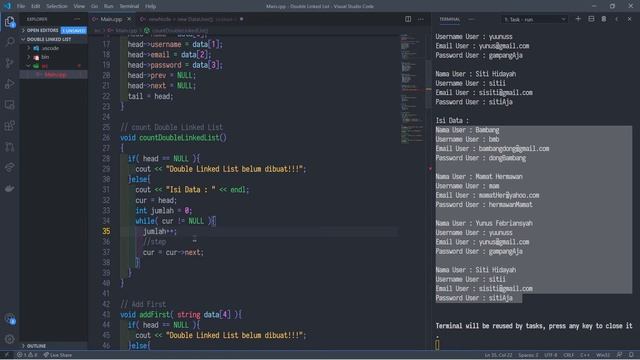Screen dimensions: 640x360
Task: Click the 1 UNSAVED badge
Action: pos(73,30)
